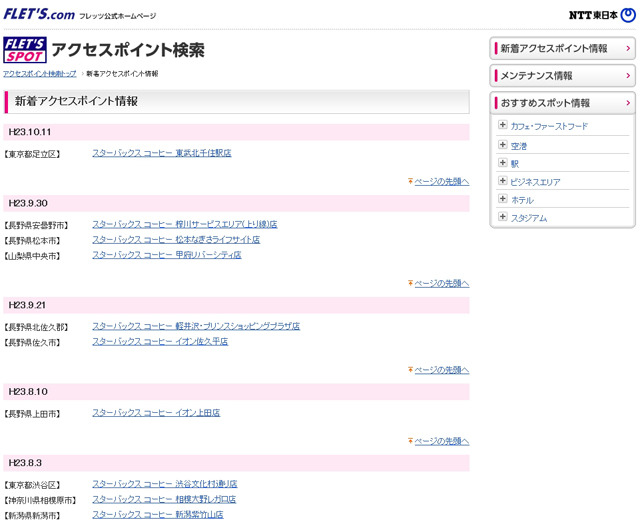The image size is (640, 530).
Task: Open スターバックス コーヒー イオン佐久平店 link
Action: 160,342
